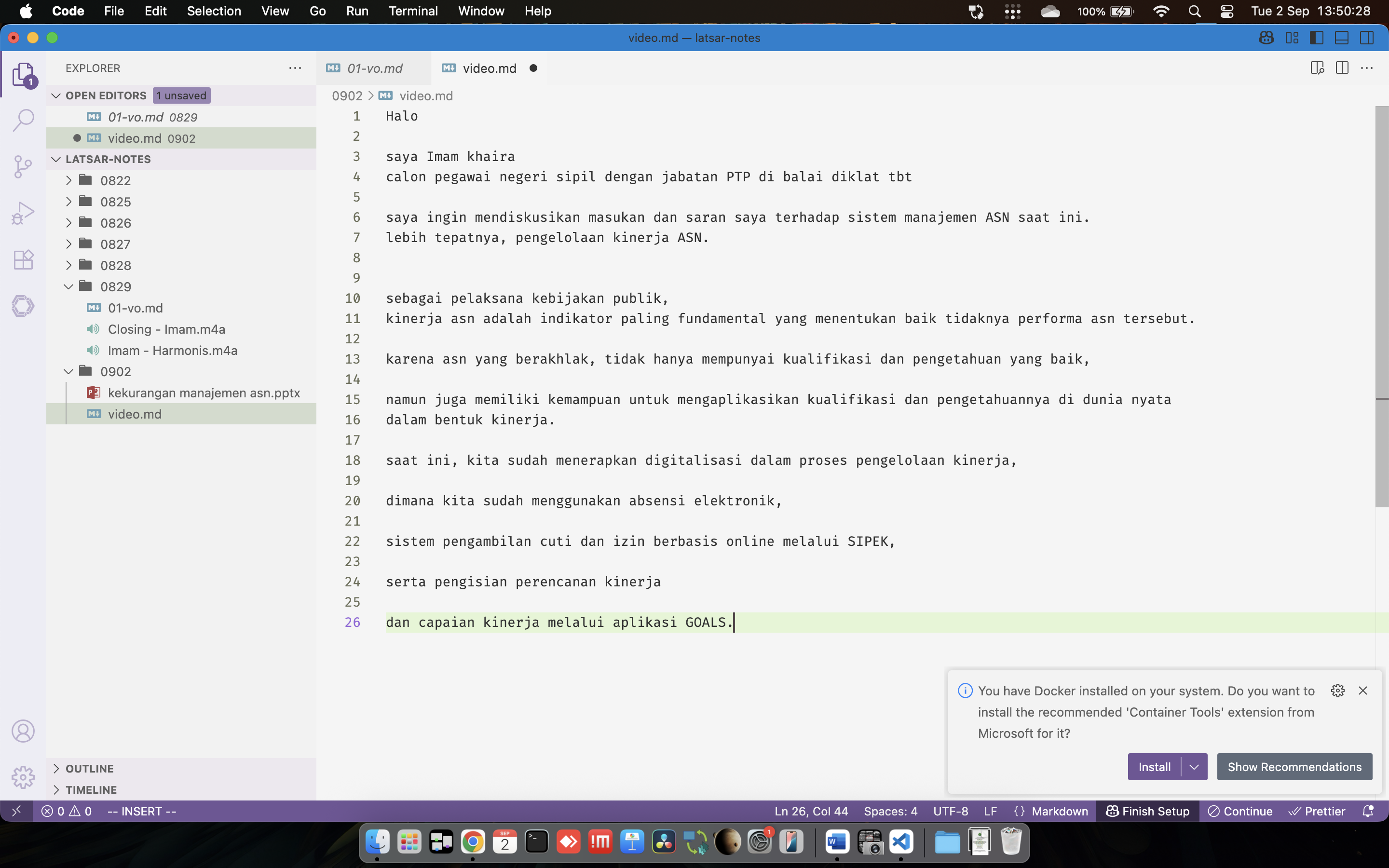Click the Show Recommendations button
1389x868 pixels.
[x=1294, y=767]
